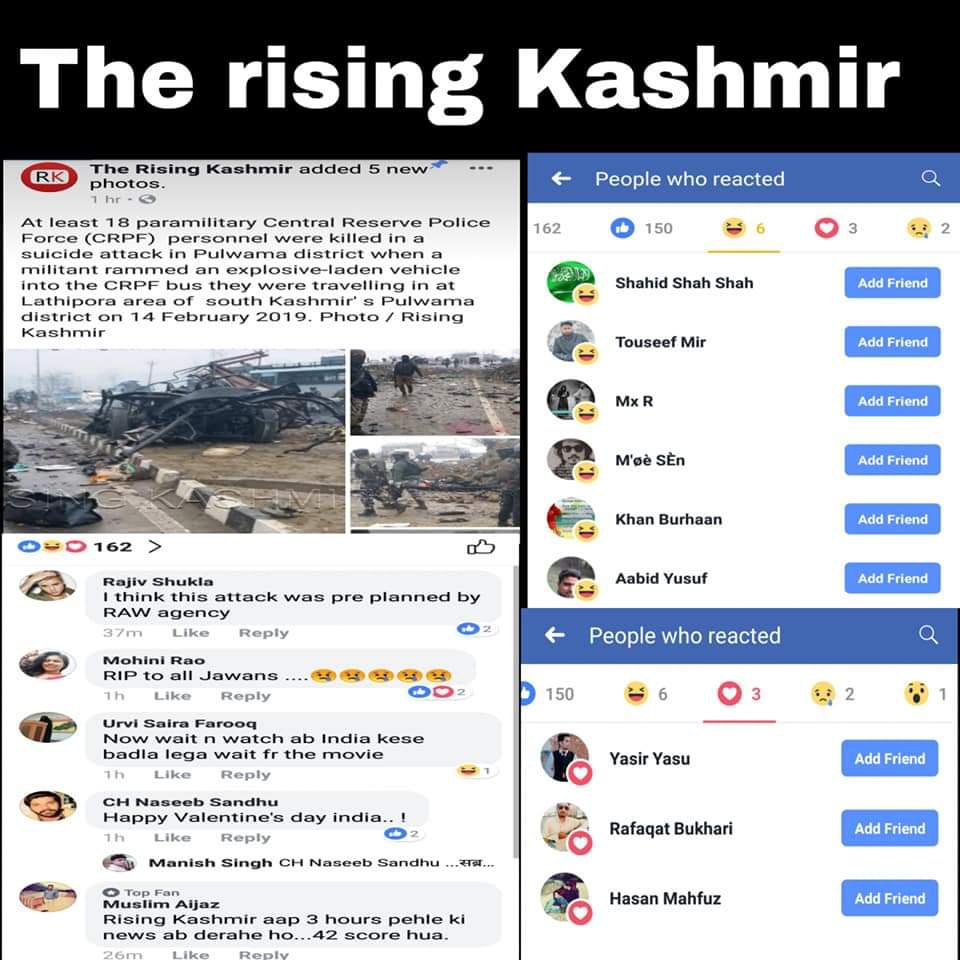
Task: Open search in upper People who reacted header
Action: click(x=931, y=178)
